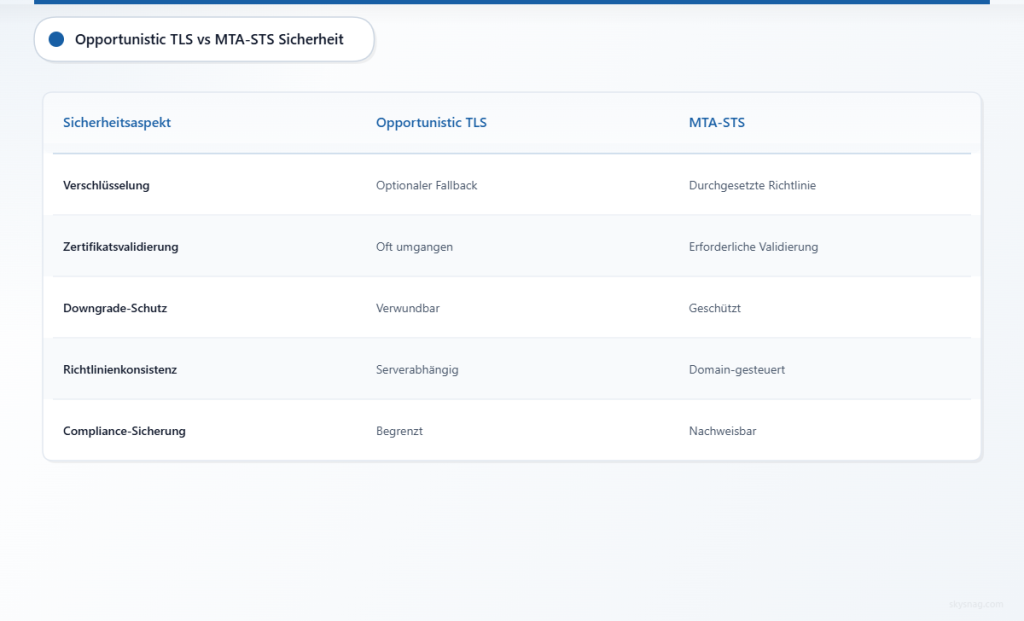The width and height of the screenshot is (1024, 621).
Task: Click the 'Geschützt' cell
Action: click(714, 308)
